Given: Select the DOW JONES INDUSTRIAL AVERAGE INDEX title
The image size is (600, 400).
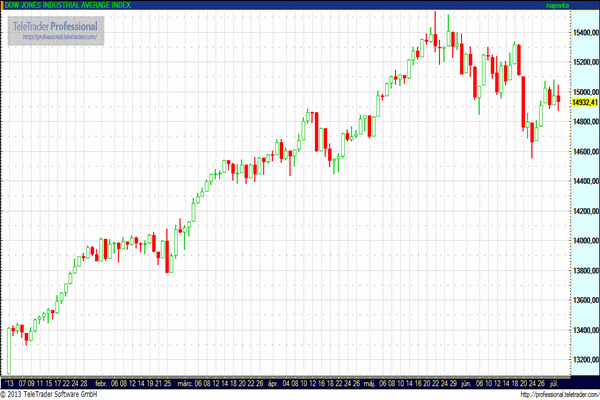Looking at the screenshot, I should pyautogui.click(x=68, y=5).
